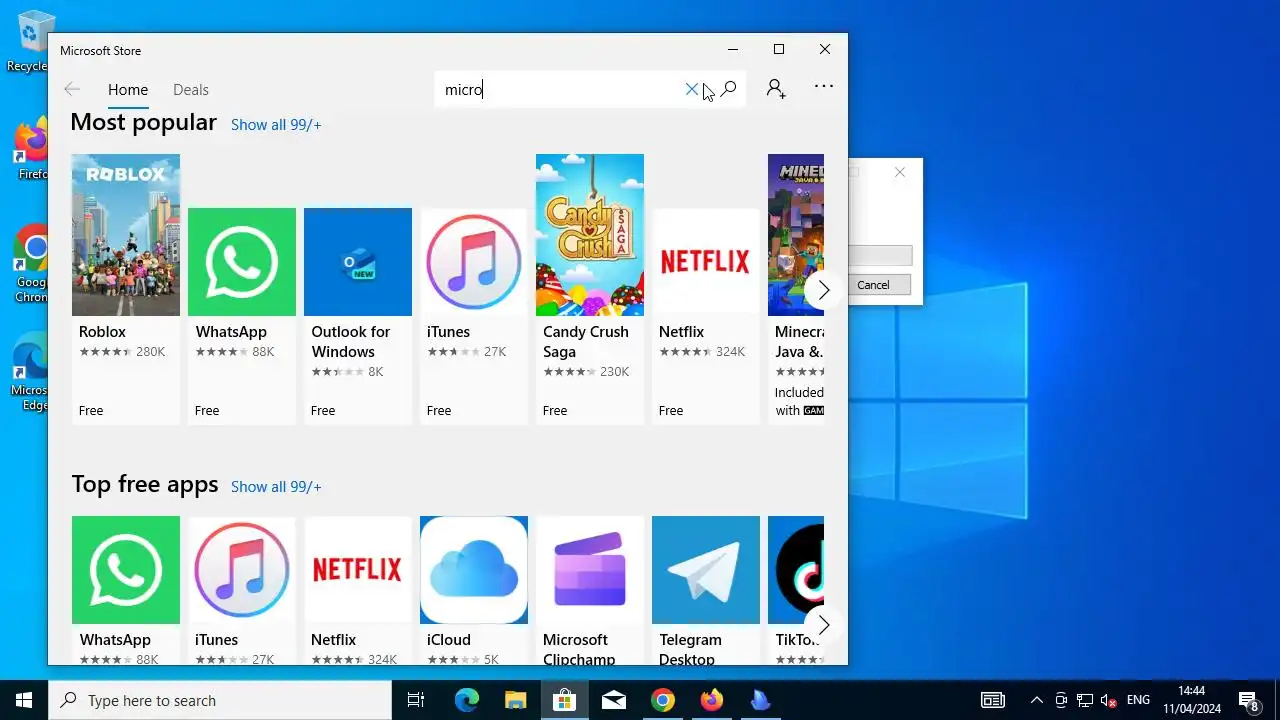Launch Microsoft Edge from the taskbar
This screenshot has width=1280, height=720.
pos(467,700)
